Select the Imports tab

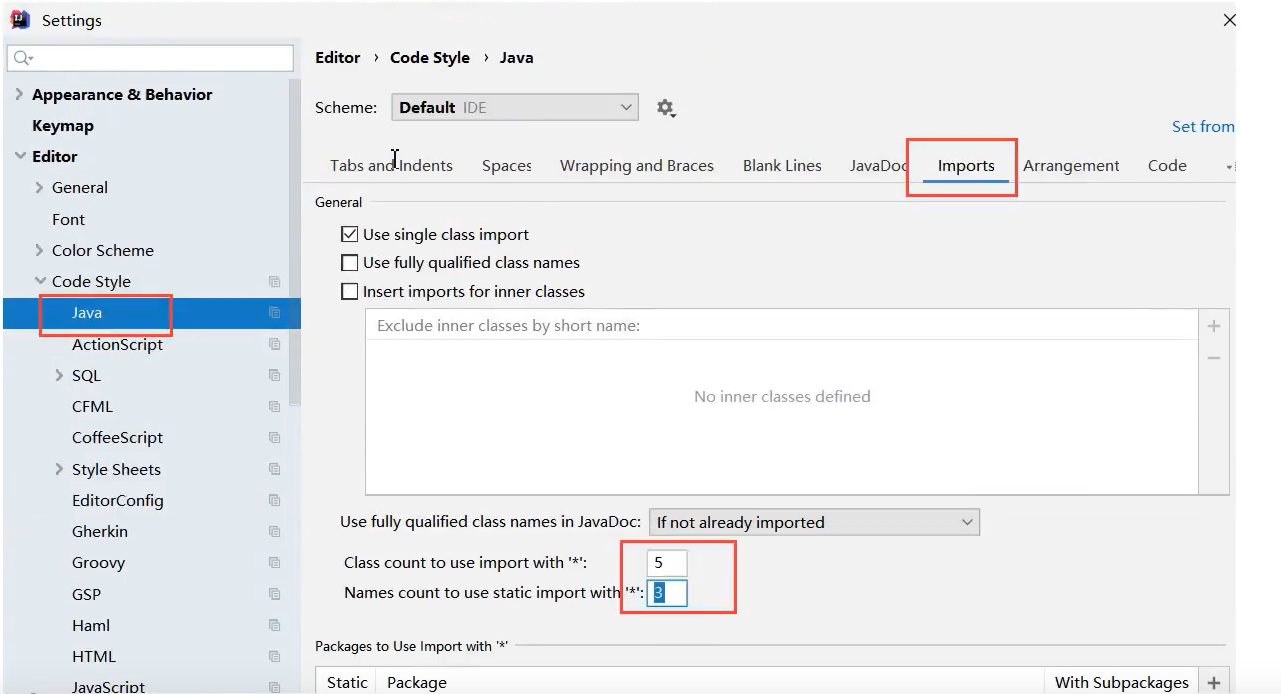tap(966, 166)
